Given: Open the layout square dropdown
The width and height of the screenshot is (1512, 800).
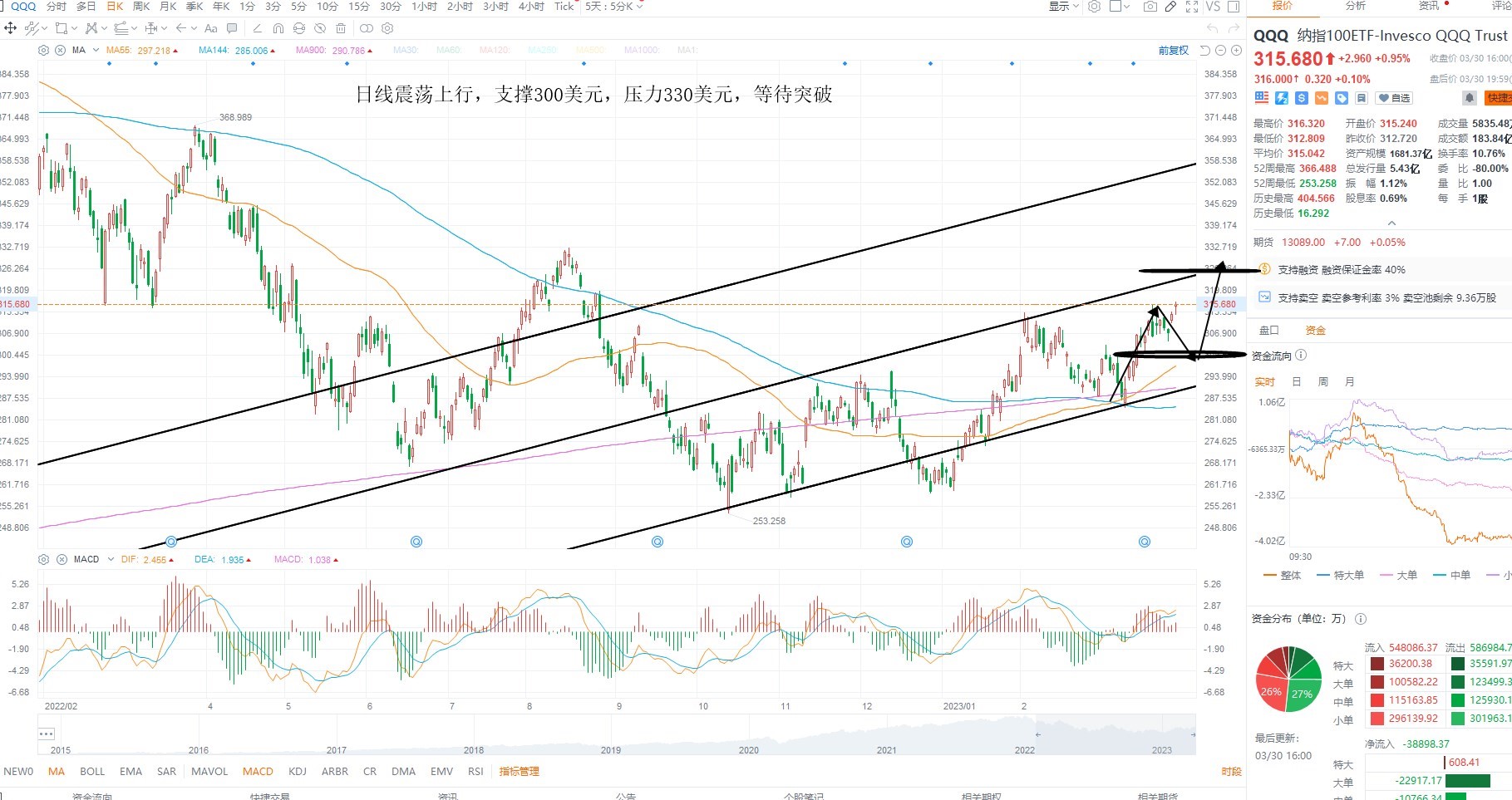Looking at the screenshot, I should click(x=1120, y=7).
